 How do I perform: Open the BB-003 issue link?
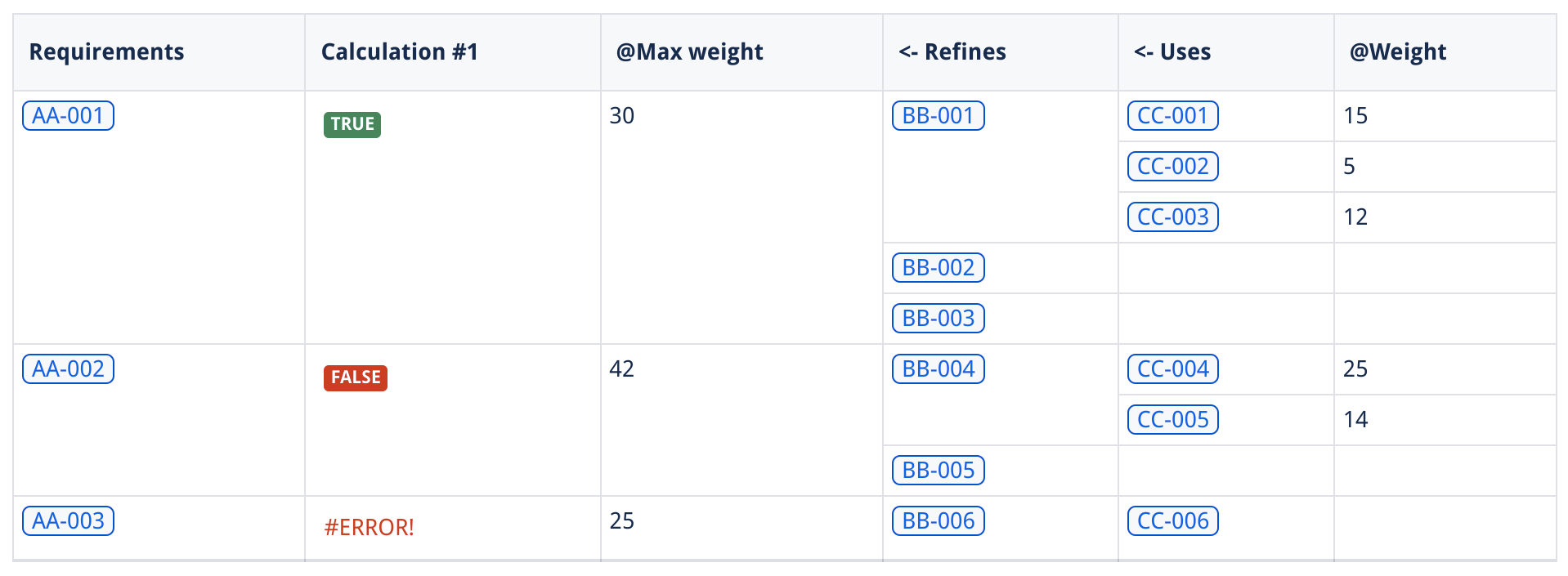pos(938,319)
